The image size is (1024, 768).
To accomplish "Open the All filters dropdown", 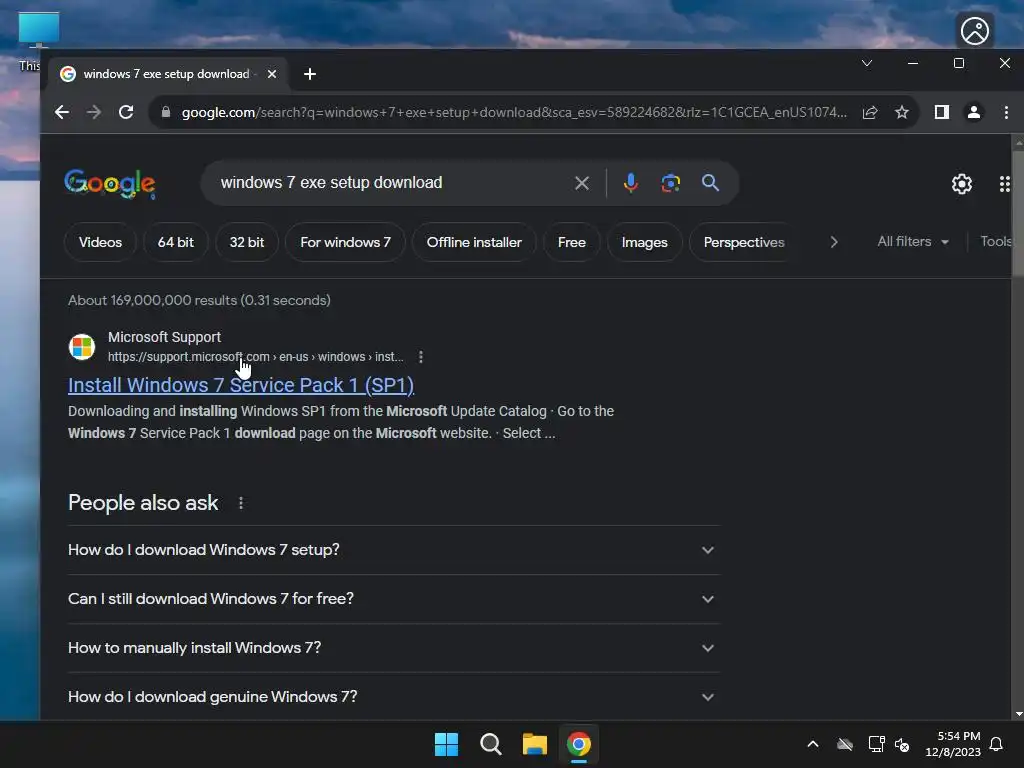I will (913, 242).
